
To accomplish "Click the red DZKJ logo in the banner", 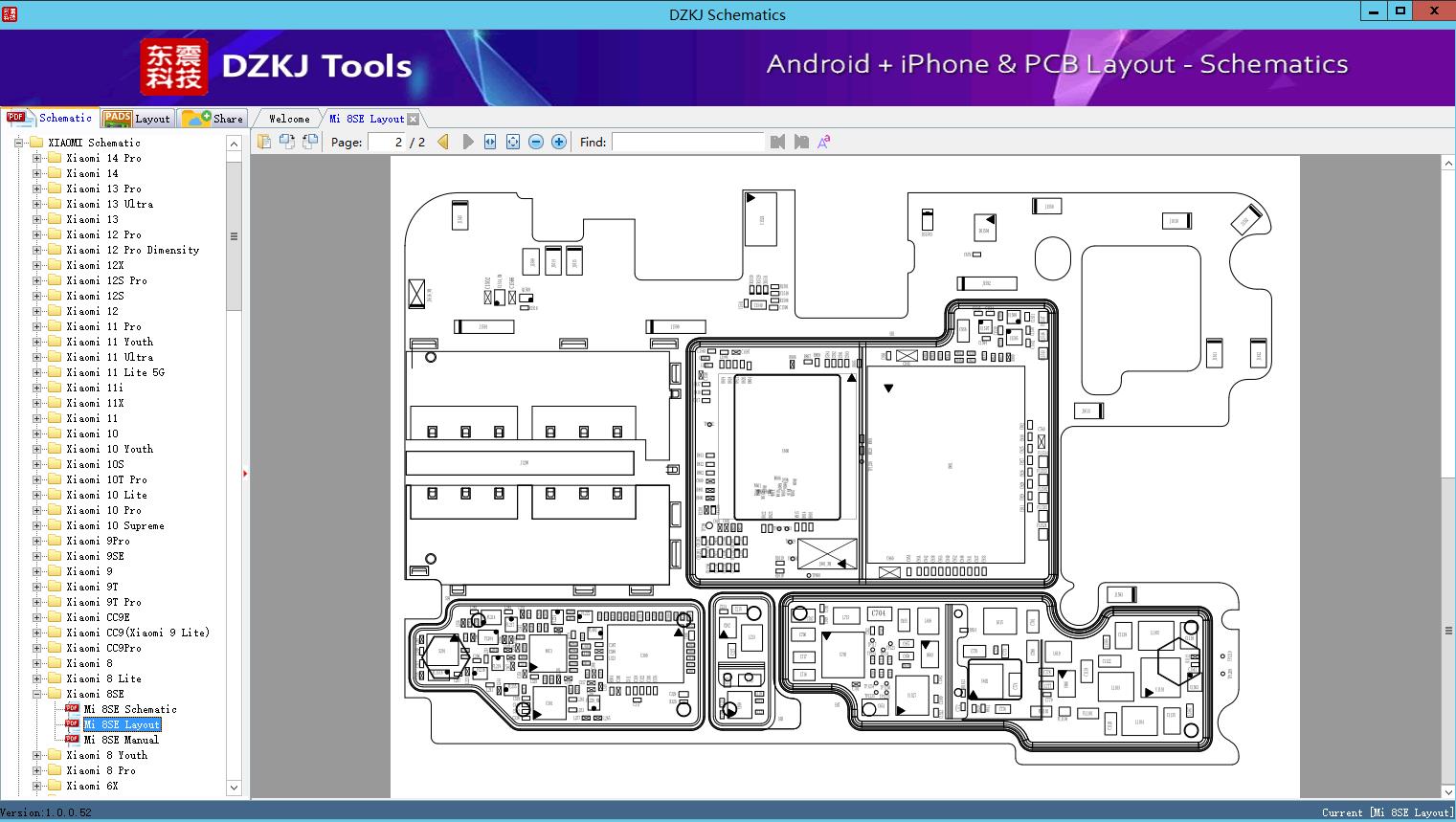I will 174,66.
